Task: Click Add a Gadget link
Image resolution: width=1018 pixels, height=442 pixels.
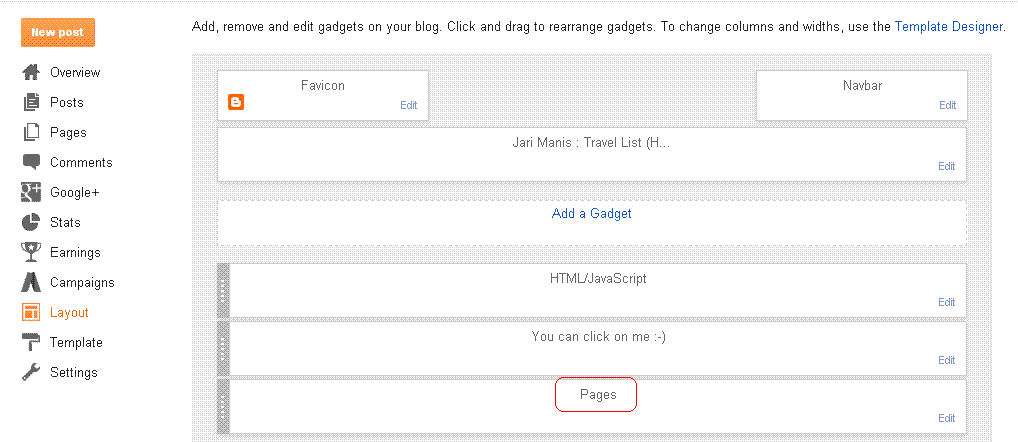Action: pos(591,213)
